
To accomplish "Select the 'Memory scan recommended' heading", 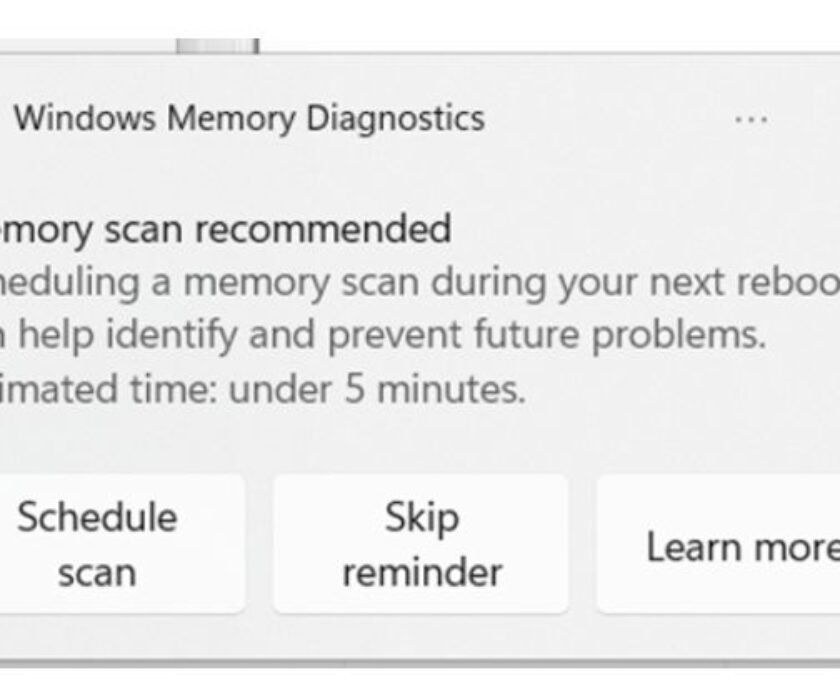I will point(225,229).
